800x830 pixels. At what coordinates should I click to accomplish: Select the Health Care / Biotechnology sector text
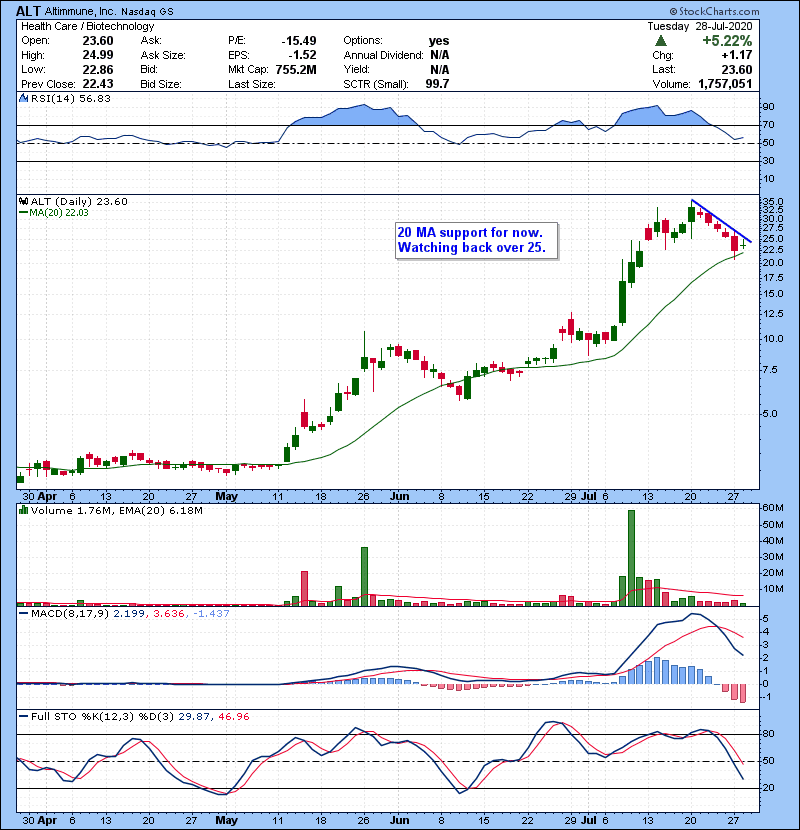coord(87,26)
